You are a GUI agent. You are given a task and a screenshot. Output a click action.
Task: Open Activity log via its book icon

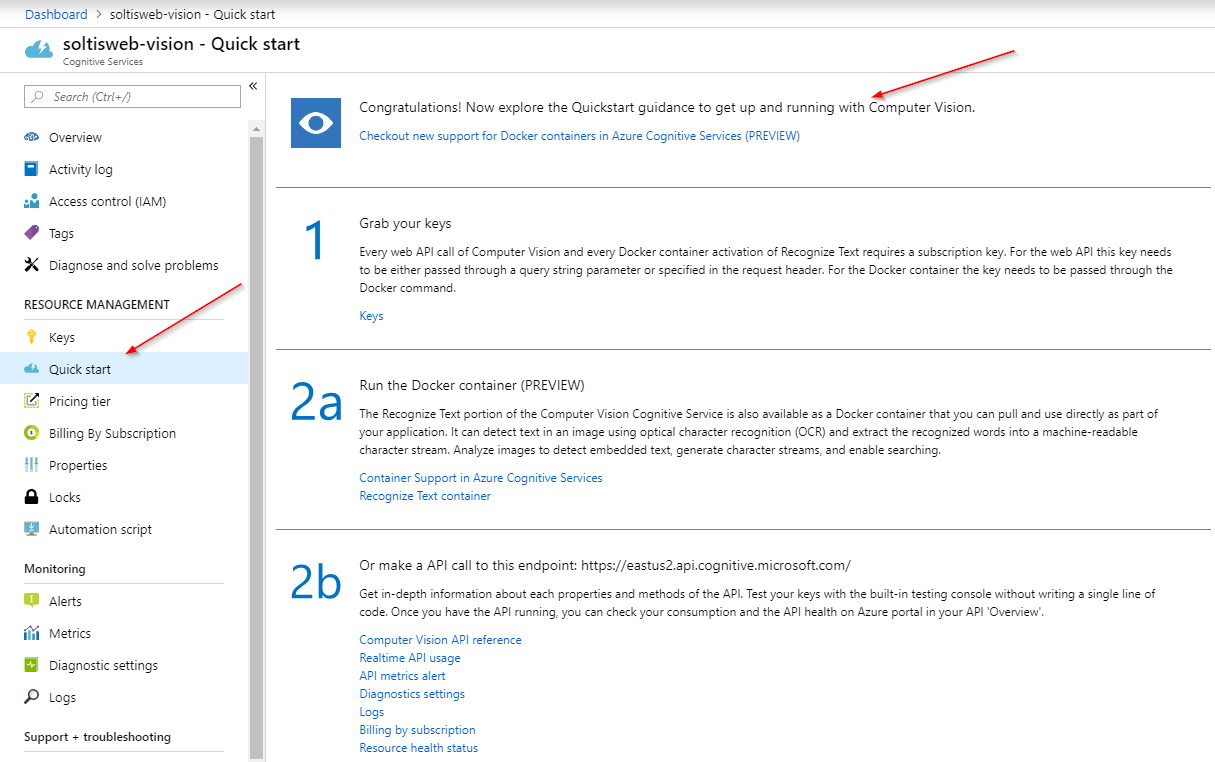click(31, 169)
